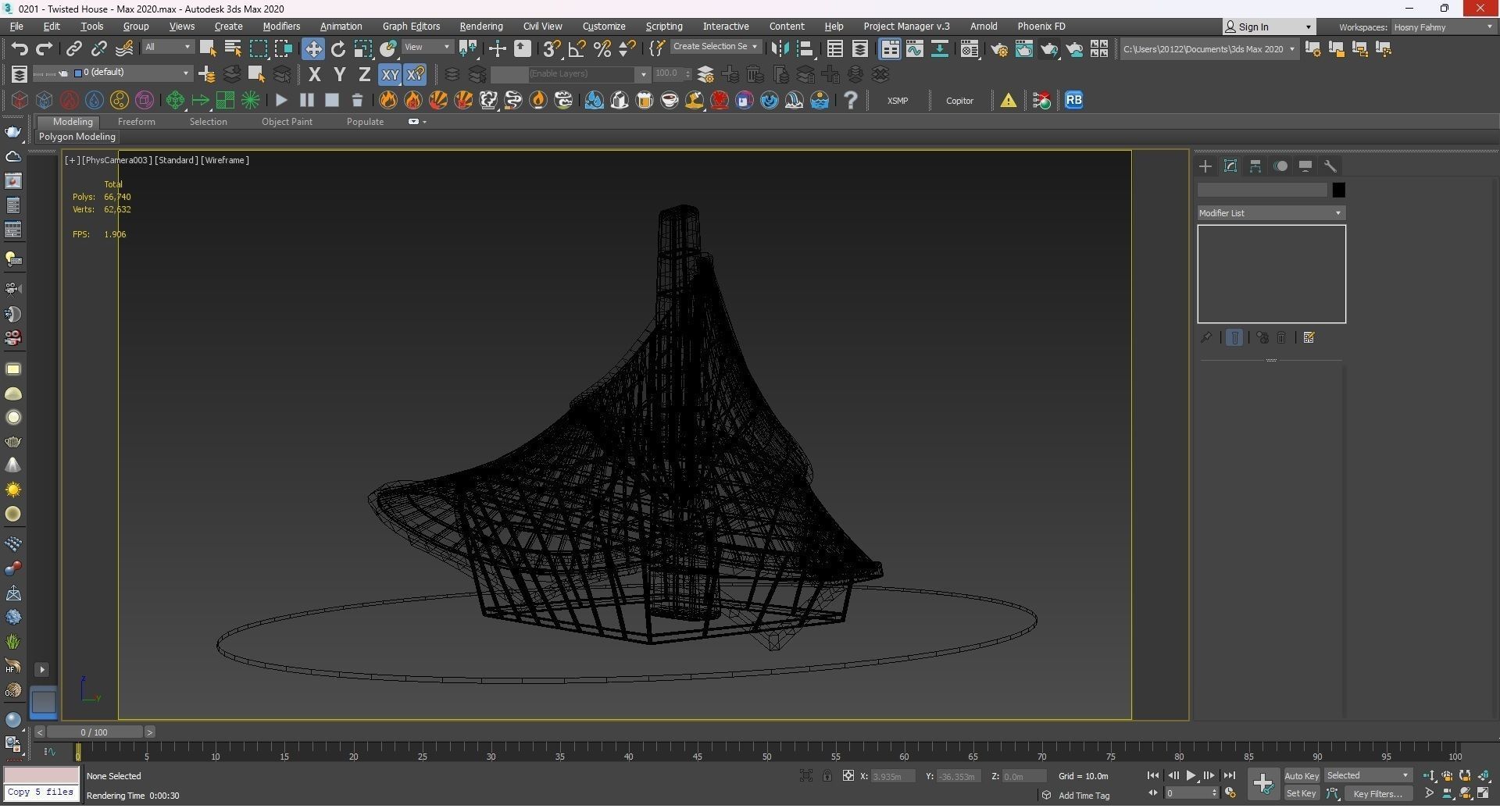The width and height of the screenshot is (1500, 812).
Task: Toggle the XY plane constraint
Action: pos(389,74)
